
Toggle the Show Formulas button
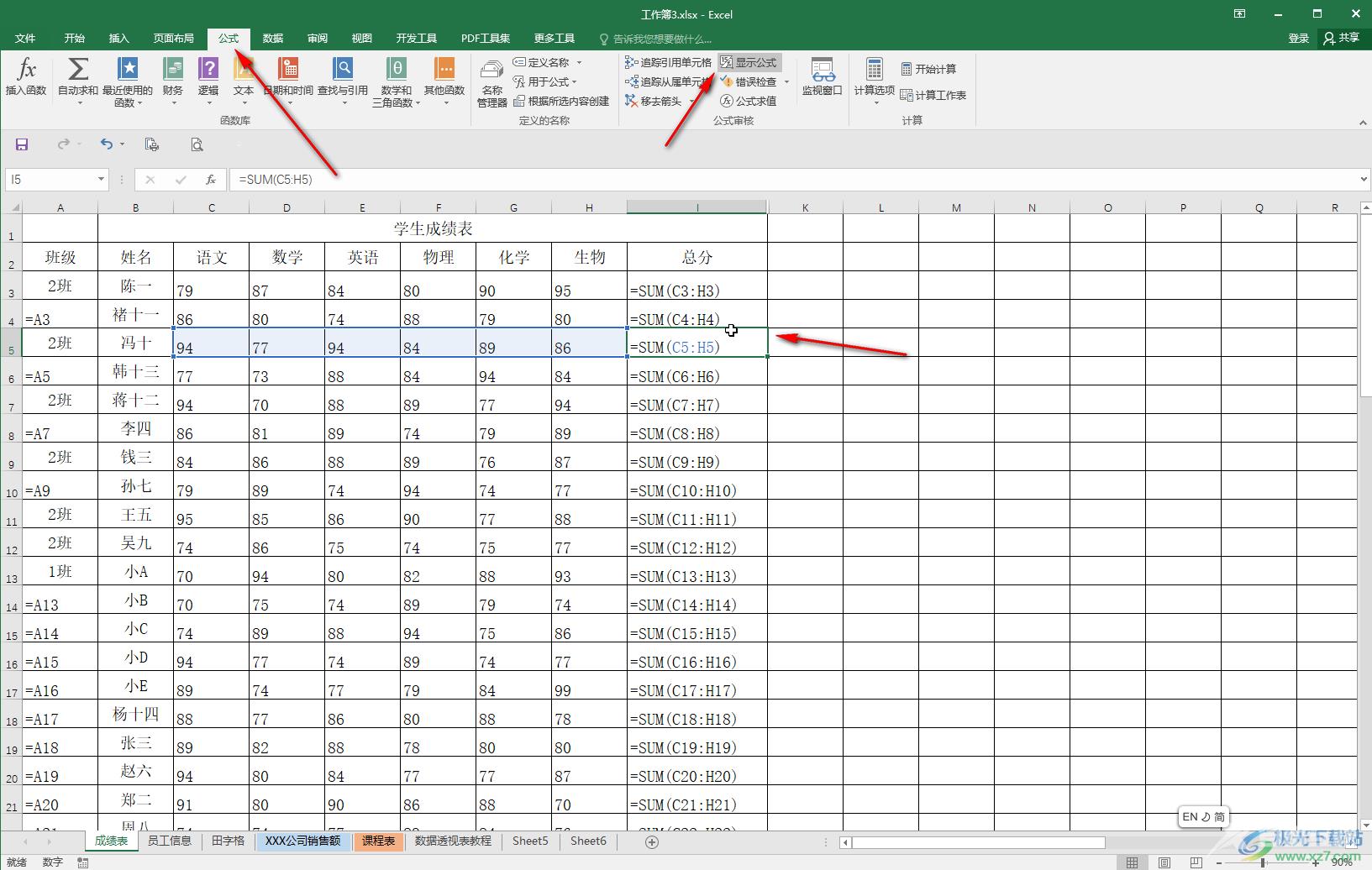pos(749,62)
